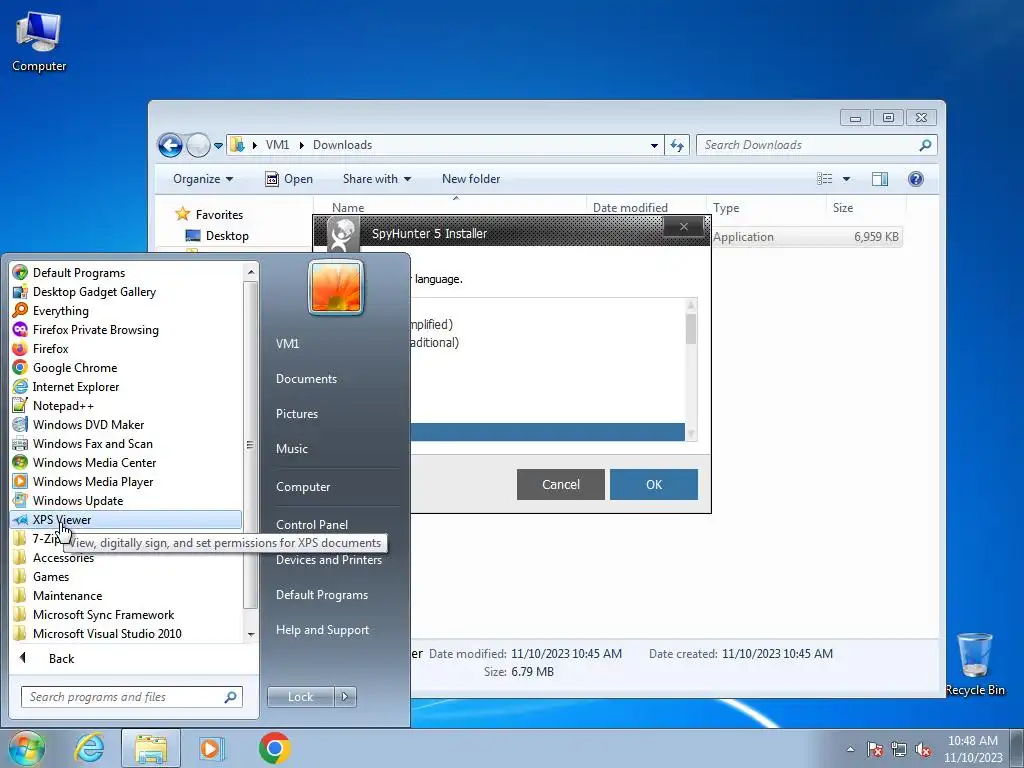This screenshot has height=768, width=1024.
Task: Click Cancel in the SpyHunter 5 Installer
Action: [560, 485]
